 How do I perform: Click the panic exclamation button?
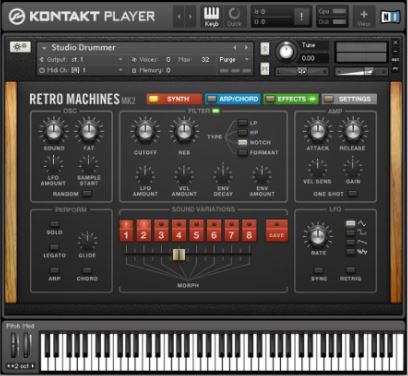pos(302,17)
